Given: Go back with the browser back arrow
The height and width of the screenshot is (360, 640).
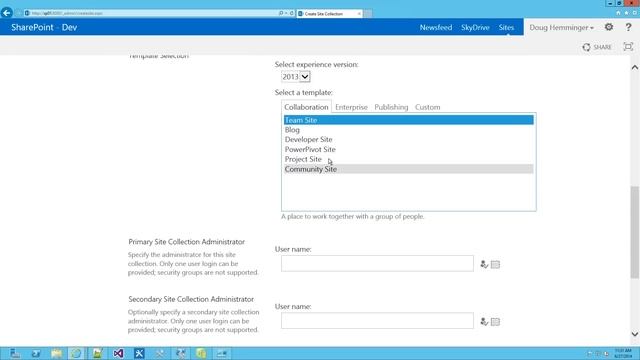Looking at the screenshot, I should tap(7, 13).
